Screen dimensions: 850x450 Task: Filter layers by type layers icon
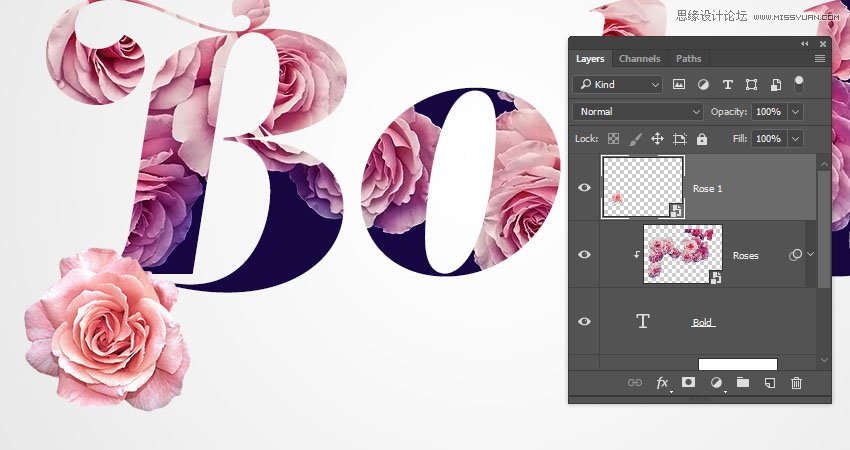pyautogui.click(x=727, y=85)
